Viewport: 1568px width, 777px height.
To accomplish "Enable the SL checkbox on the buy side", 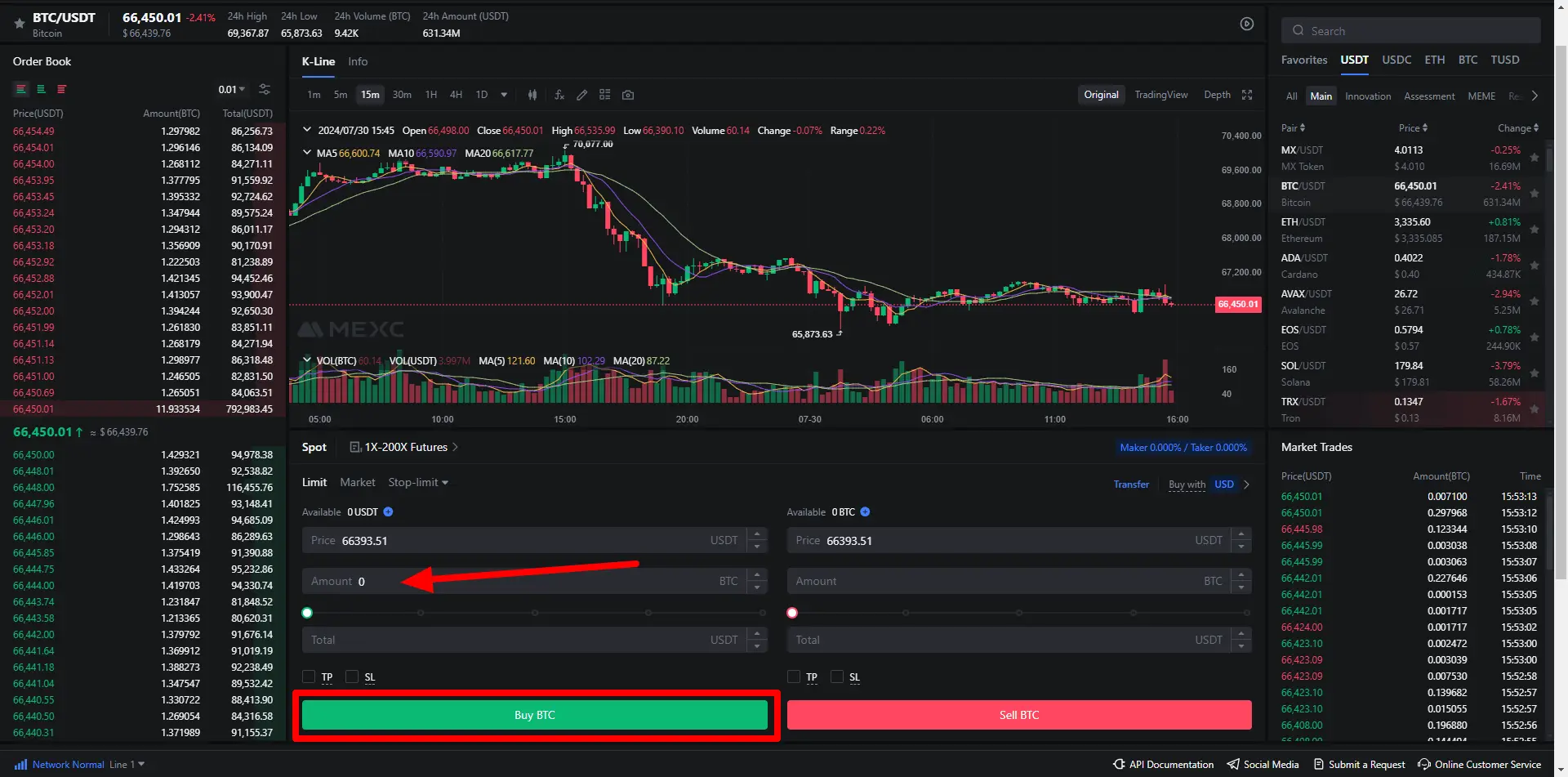I will (352, 677).
